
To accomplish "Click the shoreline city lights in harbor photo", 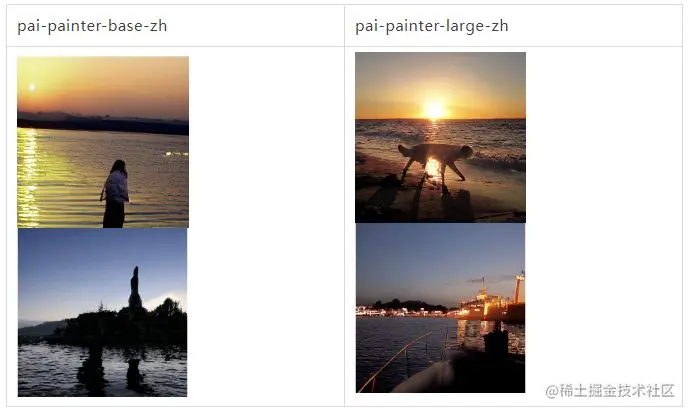I will (x=403, y=312).
